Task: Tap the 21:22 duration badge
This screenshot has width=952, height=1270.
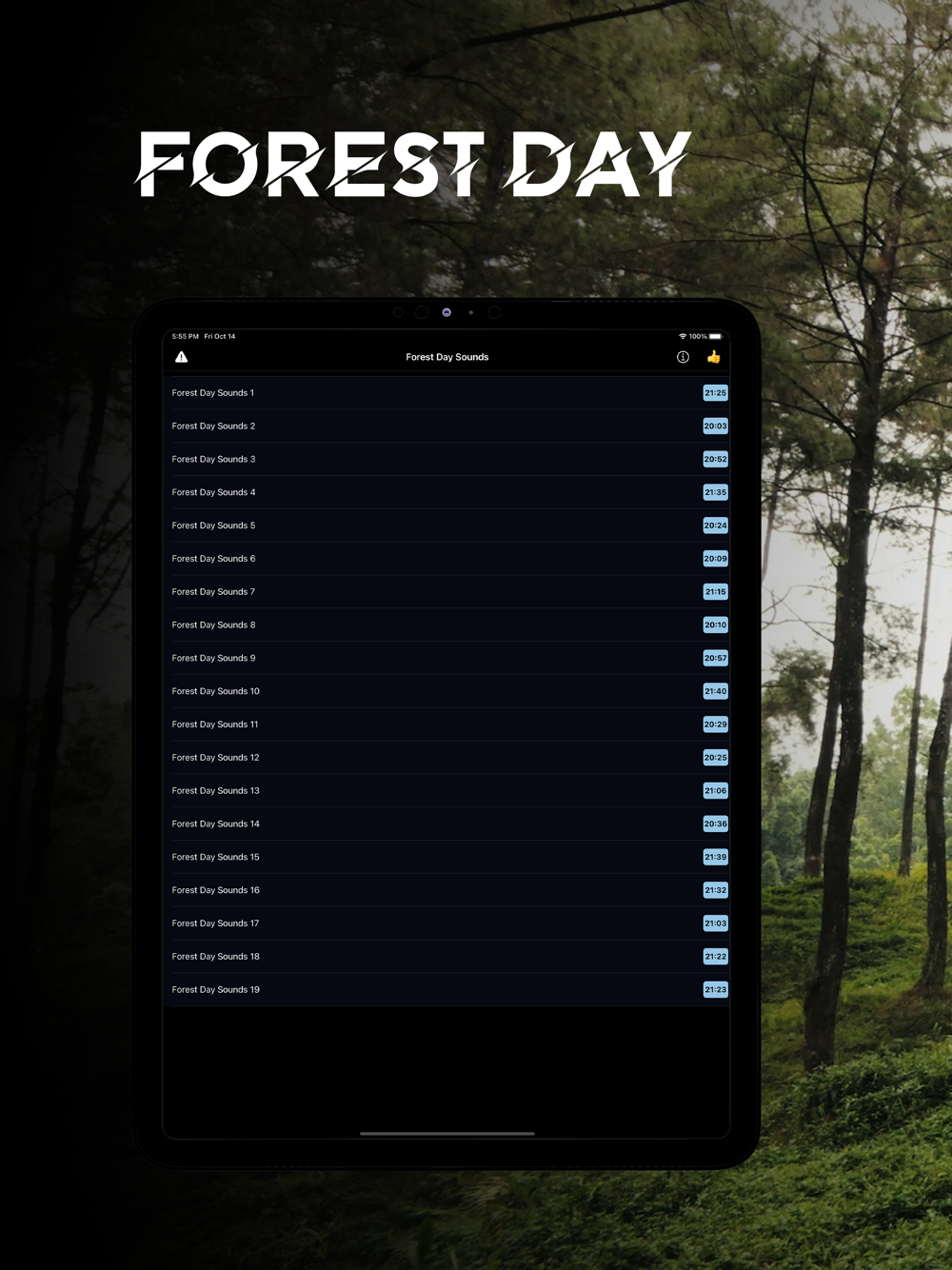Action: pyautogui.click(x=715, y=957)
